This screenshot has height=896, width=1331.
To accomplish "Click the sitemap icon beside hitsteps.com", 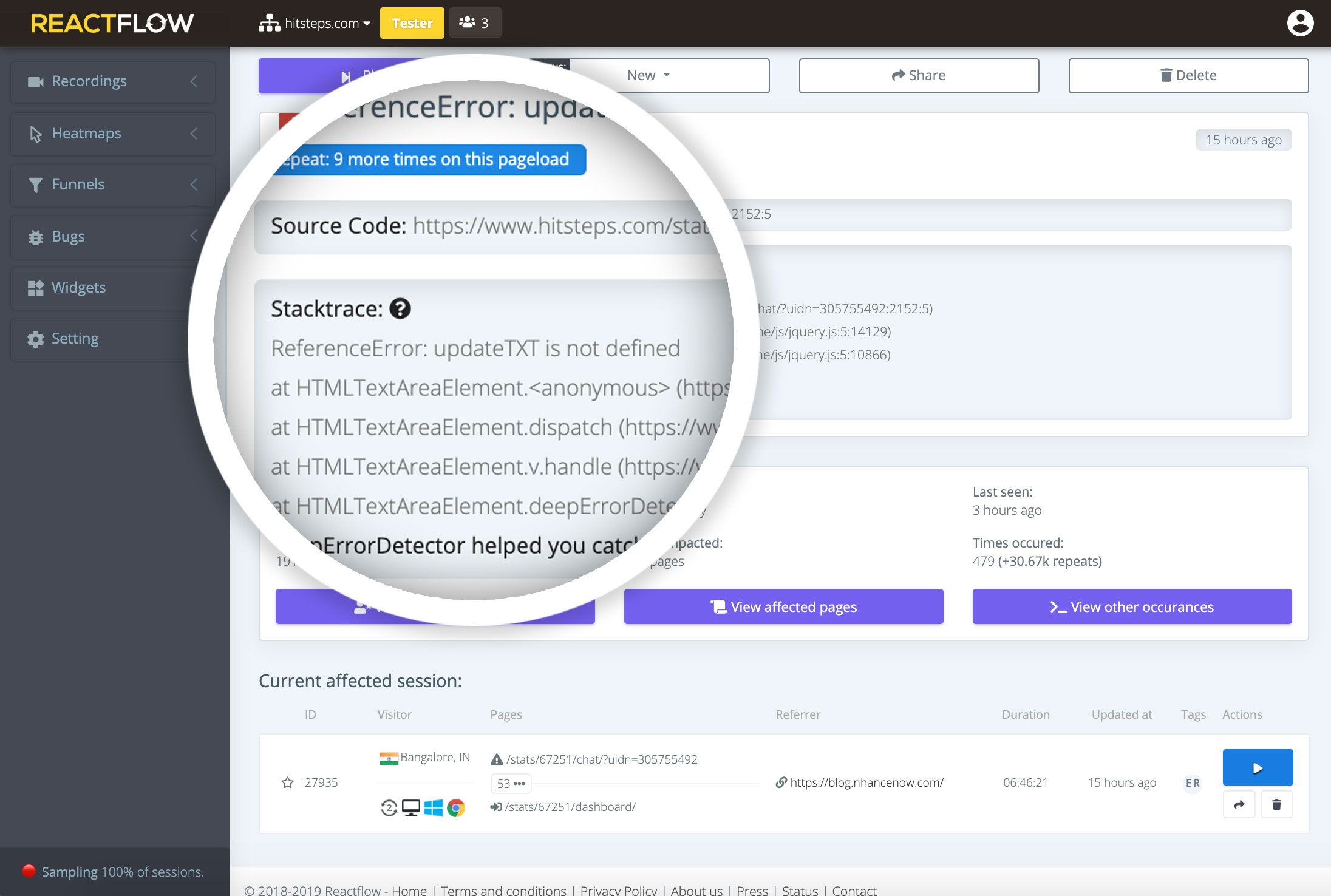I will 269,23.
